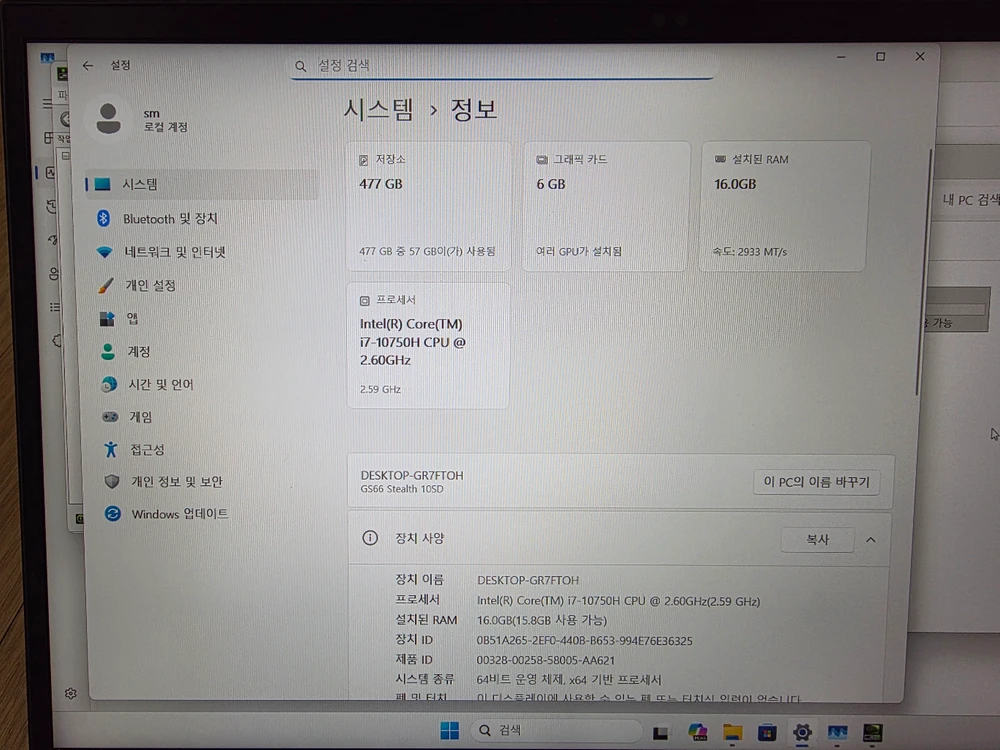Image resolution: width=1000 pixels, height=750 pixels.
Task: Click the taskbar 검색 search box
Action: pos(555,730)
